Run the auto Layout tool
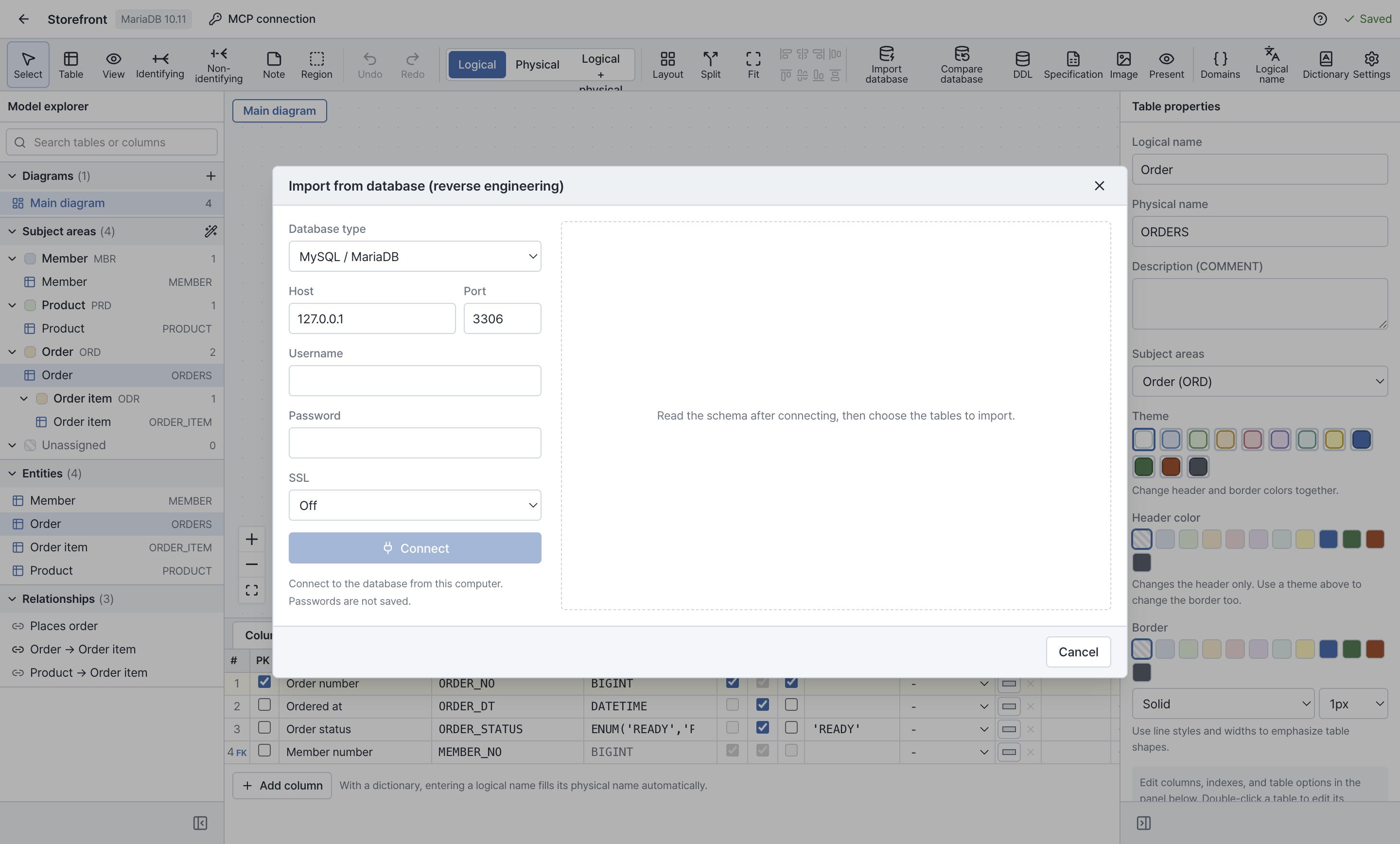The height and width of the screenshot is (844, 1400). [x=667, y=65]
